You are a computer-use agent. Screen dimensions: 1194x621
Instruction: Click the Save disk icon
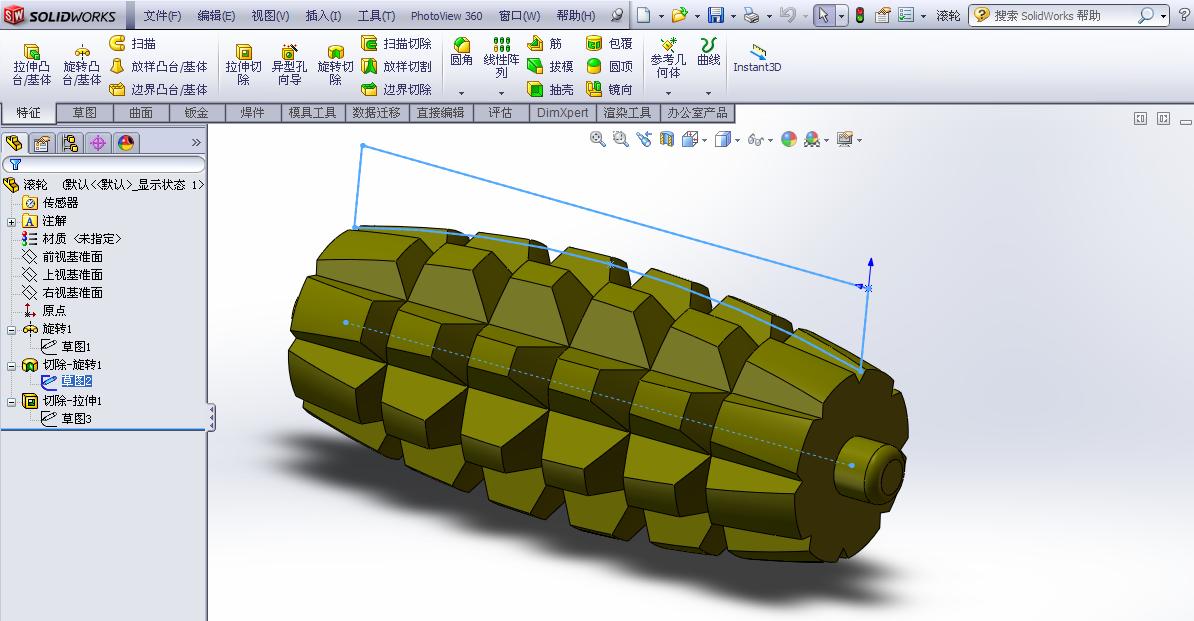716,14
